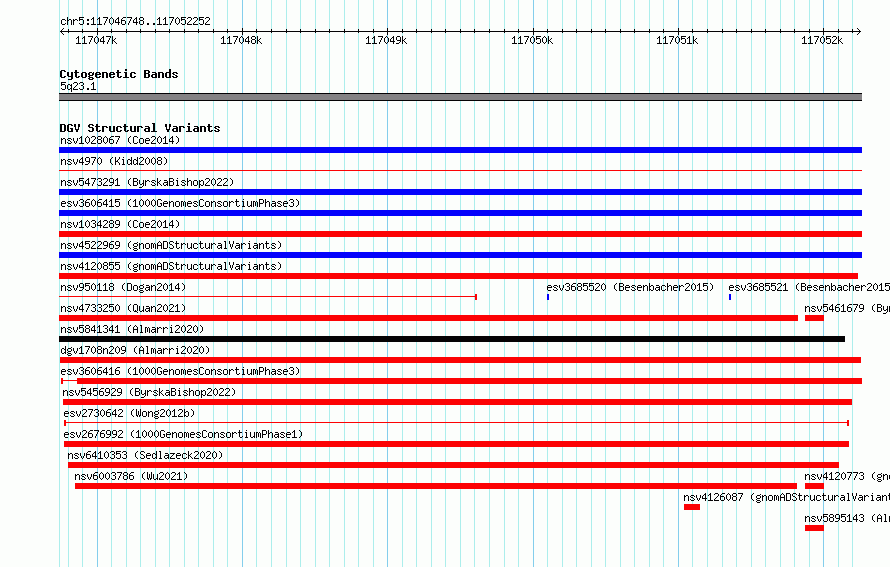The height and width of the screenshot is (567, 890).
Task: Open the dgv1708n209 (Almarri2020) label
Action: (135, 350)
